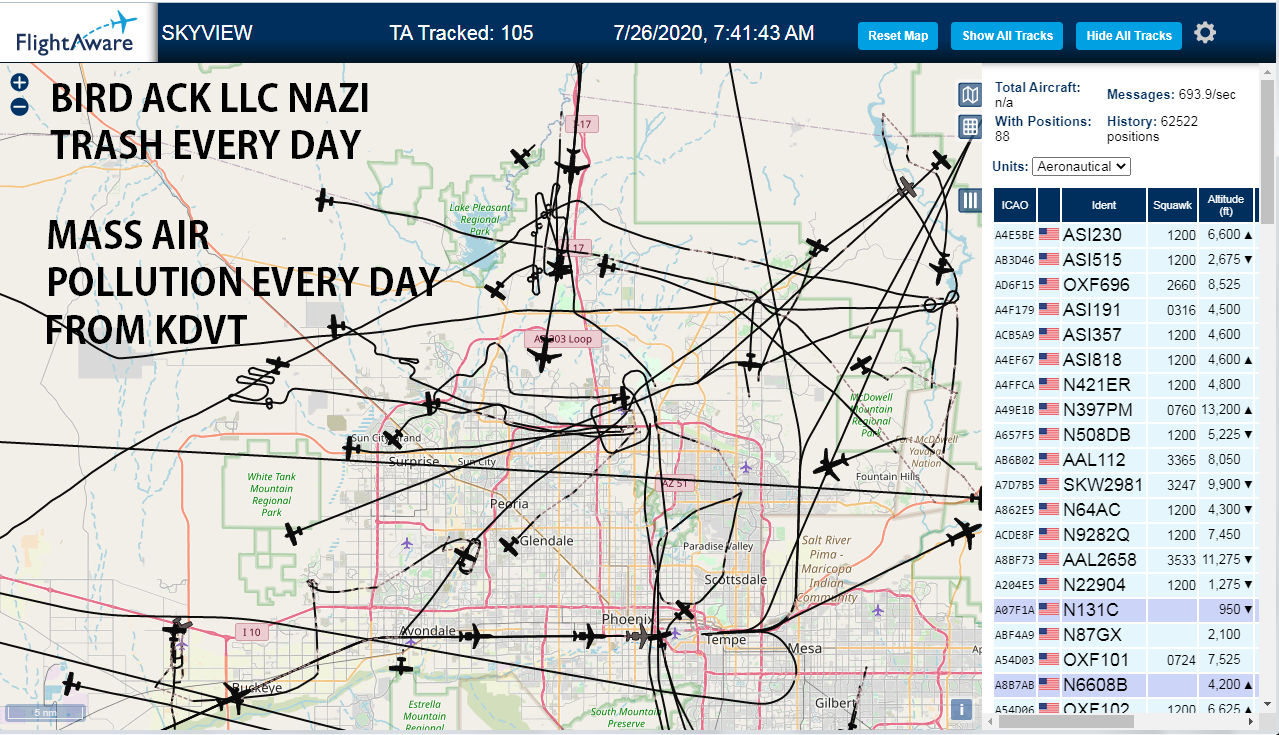1279x735 pixels.
Task: Click the US flag for N397PM
Action: pyautogui.click(x=1049, y=410)
